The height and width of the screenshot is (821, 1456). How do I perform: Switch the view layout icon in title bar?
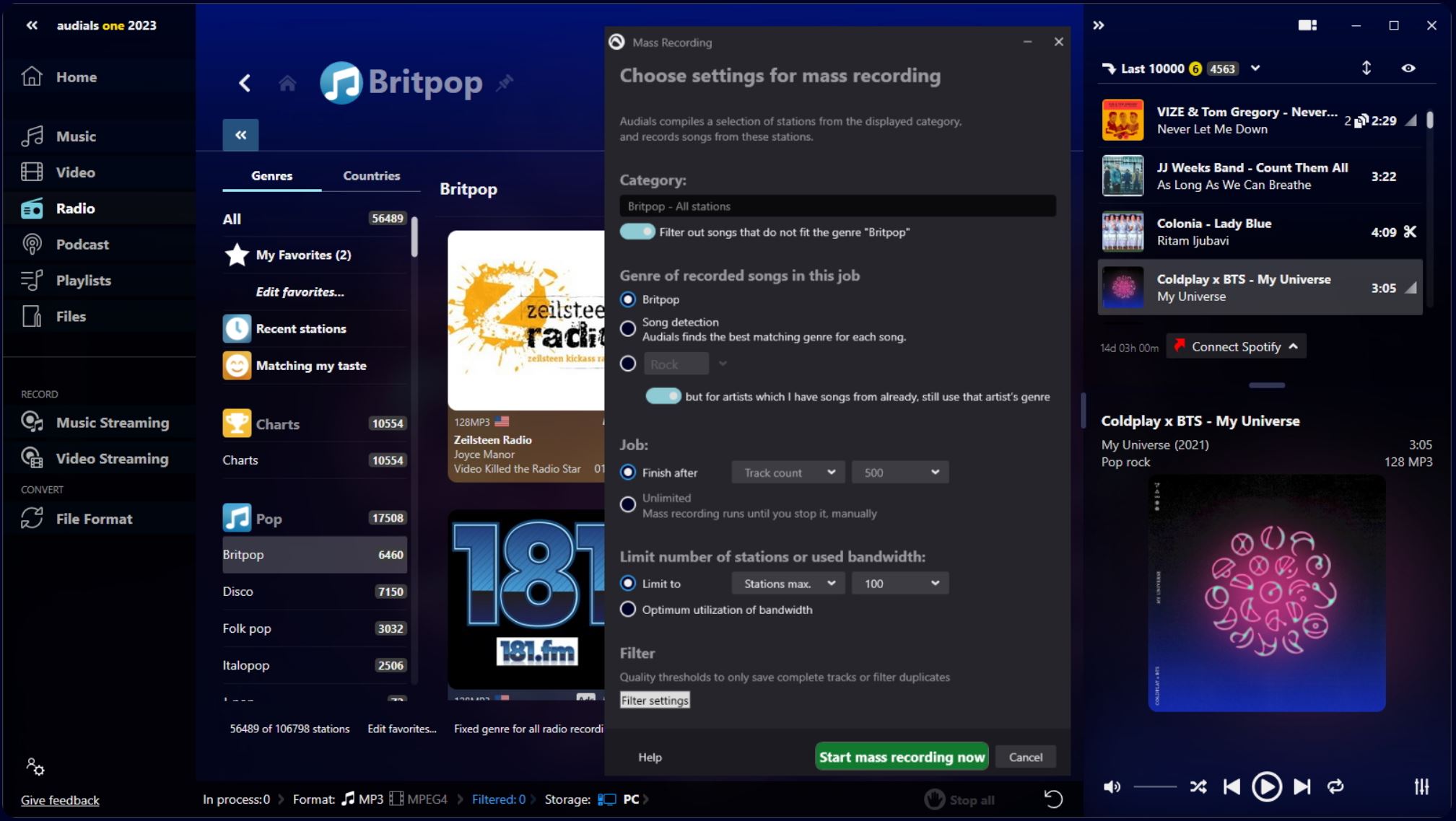[1307, 25]
